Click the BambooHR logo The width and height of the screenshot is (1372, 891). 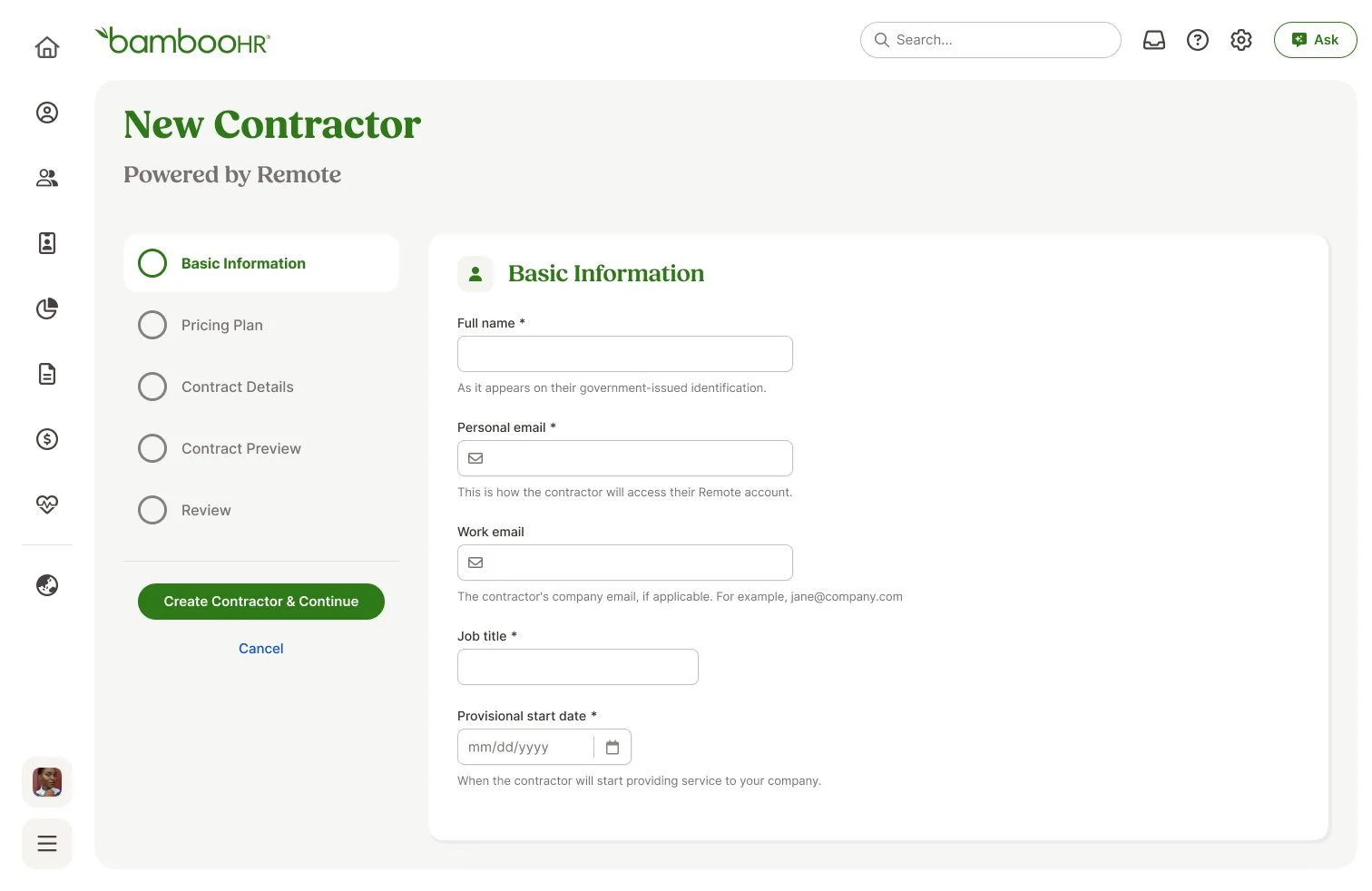pos(182,41)
